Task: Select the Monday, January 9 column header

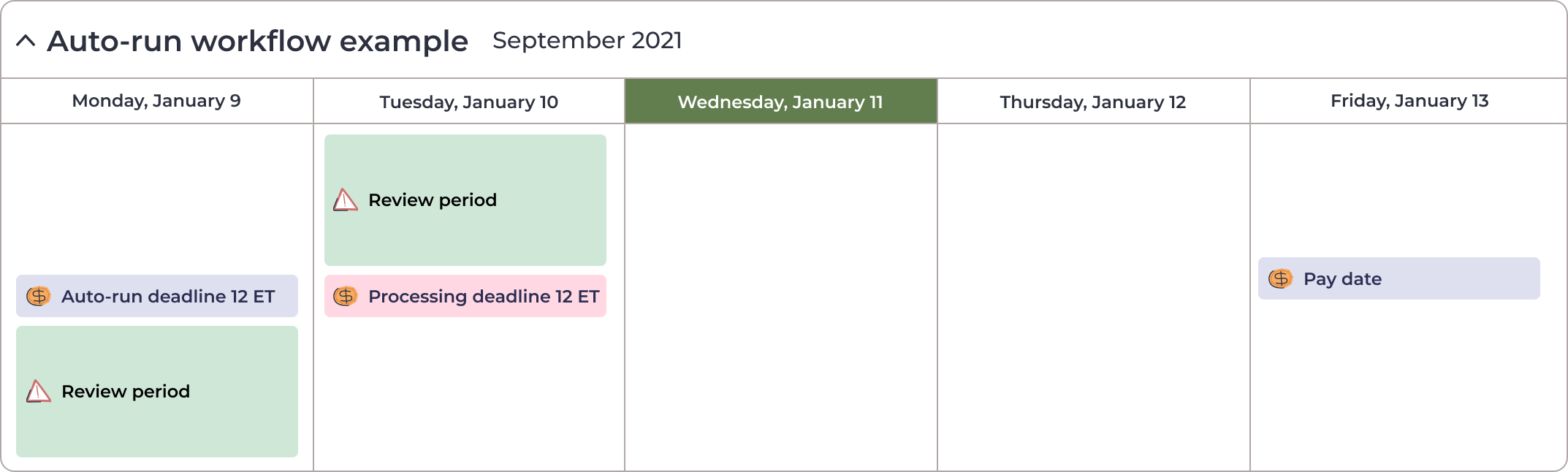Action: tap(157, 101)
